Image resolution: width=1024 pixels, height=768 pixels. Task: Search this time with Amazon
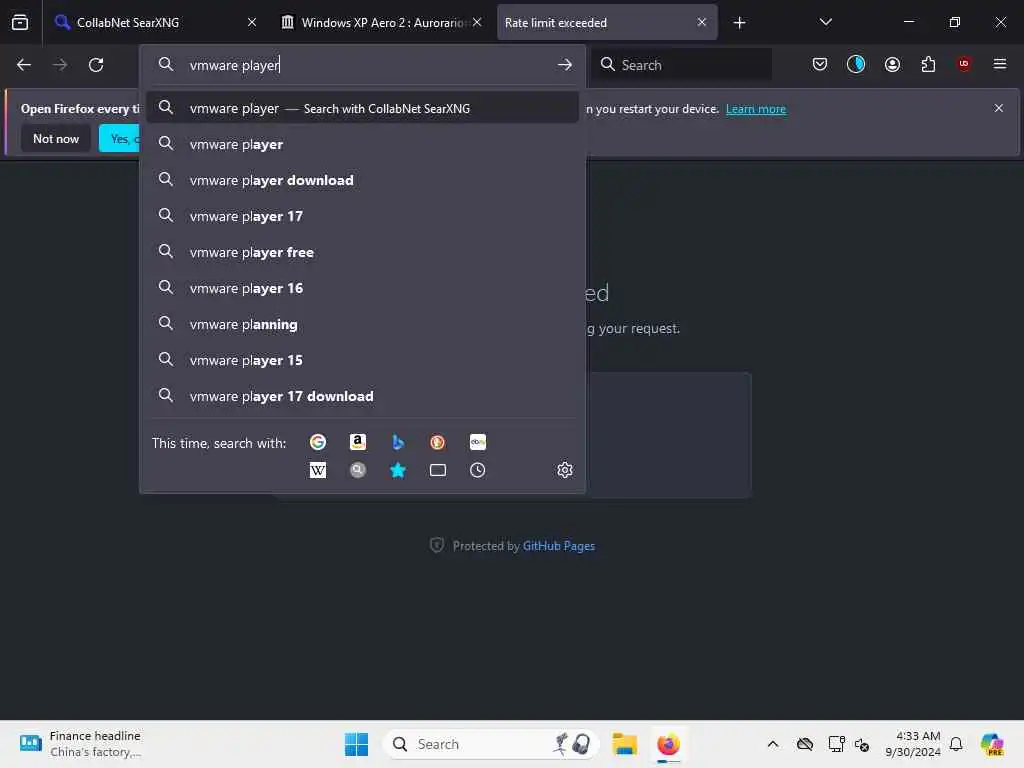tap(358, 442)
